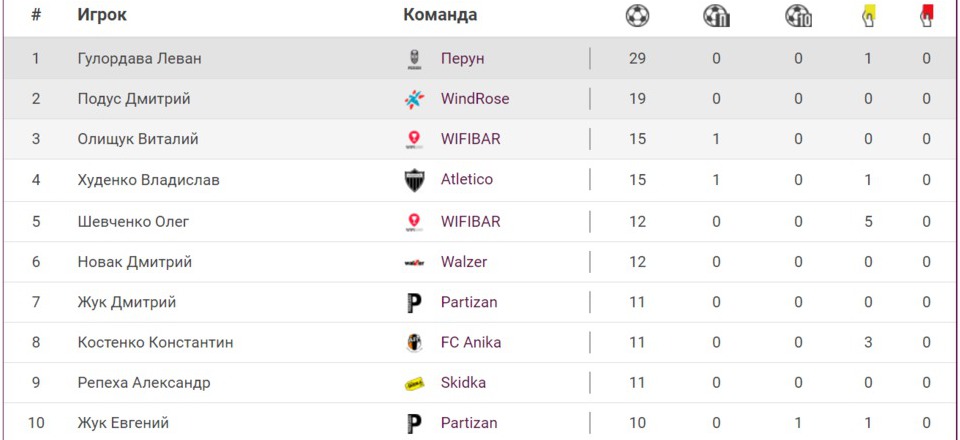Select player Костенко Константин
Image resolution: width=960 pixels, height=440 pixels.
click(156, 342)
